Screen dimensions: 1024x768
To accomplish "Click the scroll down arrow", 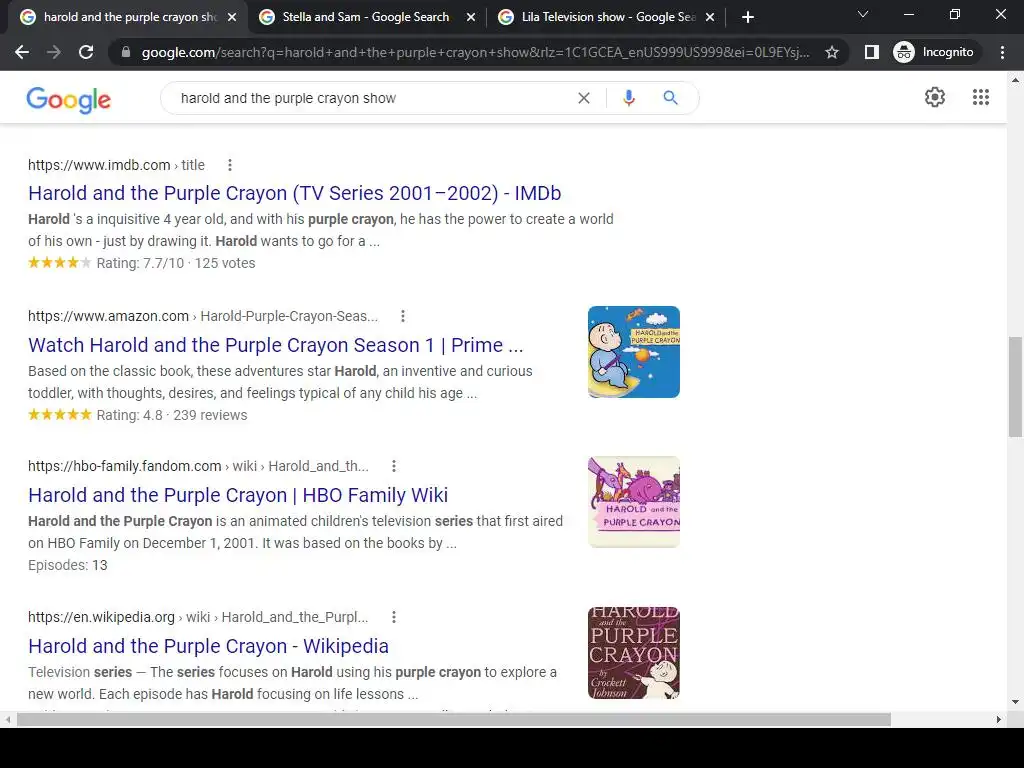I will click(x=1015, y=703).
